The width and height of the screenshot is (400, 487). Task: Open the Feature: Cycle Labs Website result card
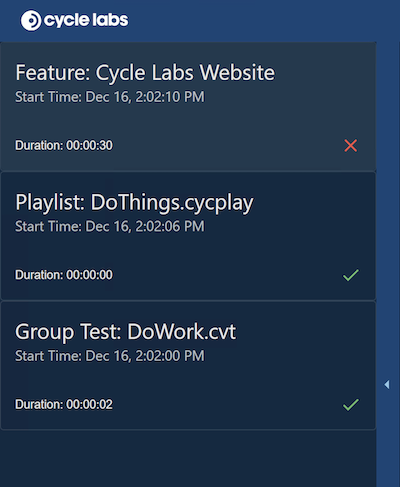tap(188, 107)
